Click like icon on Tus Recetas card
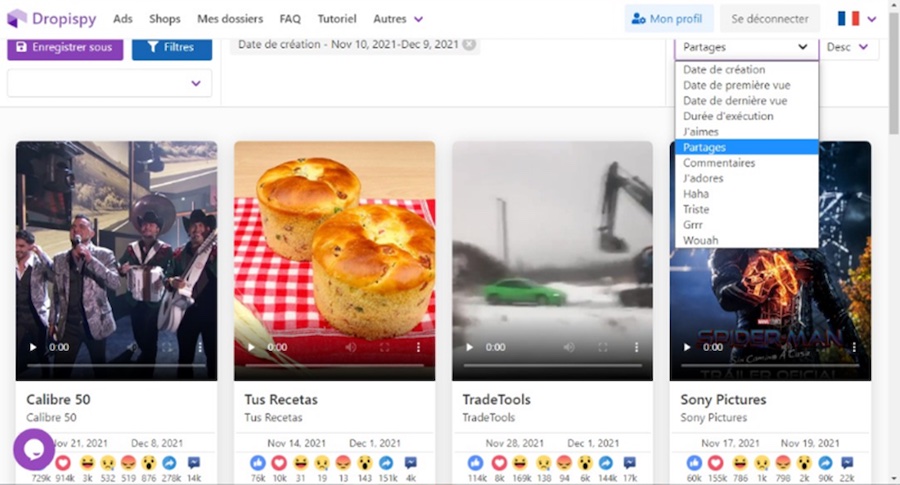The height and width of the screenshot is (485, 900). coord(258,463)
